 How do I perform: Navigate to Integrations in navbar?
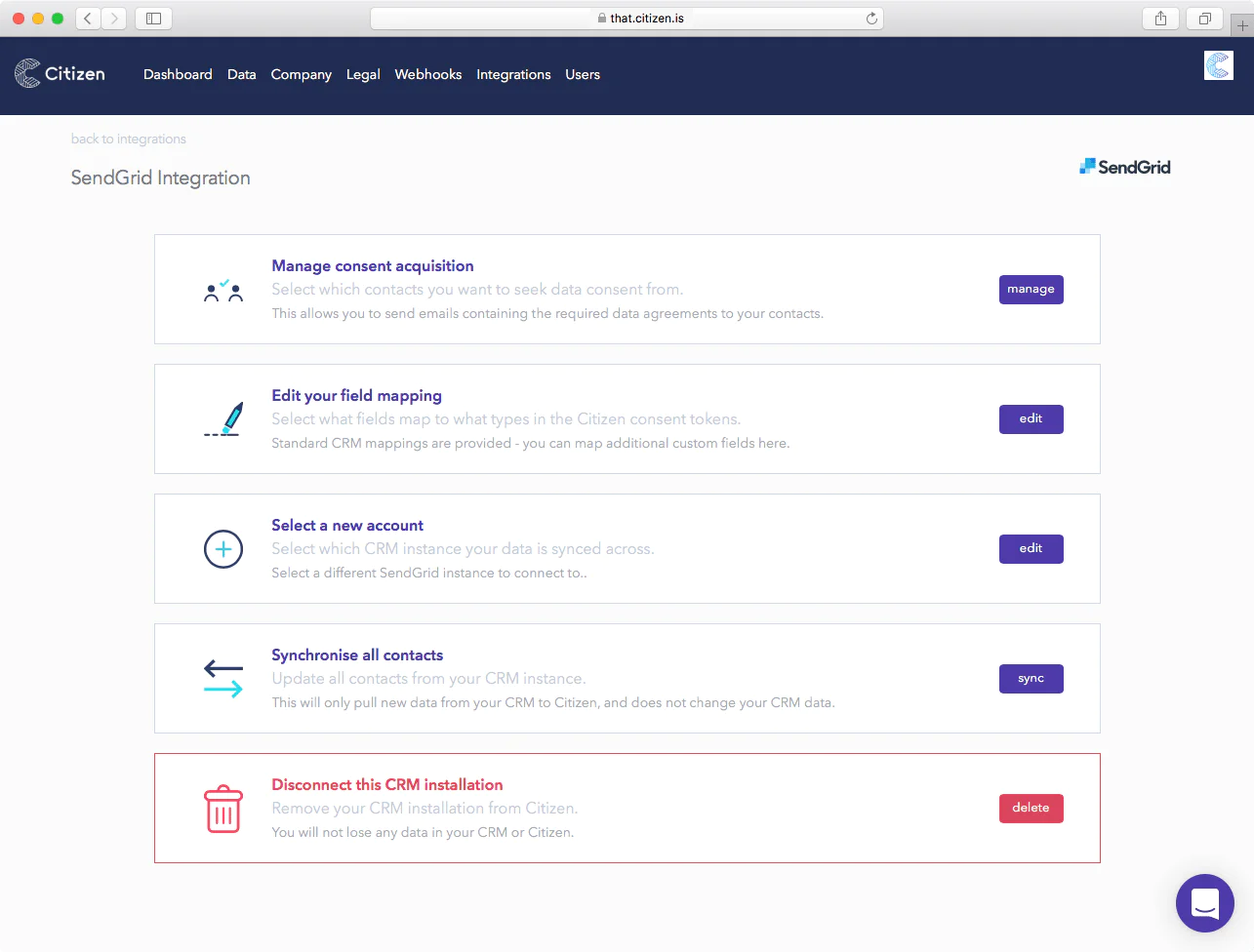(513, 75)
